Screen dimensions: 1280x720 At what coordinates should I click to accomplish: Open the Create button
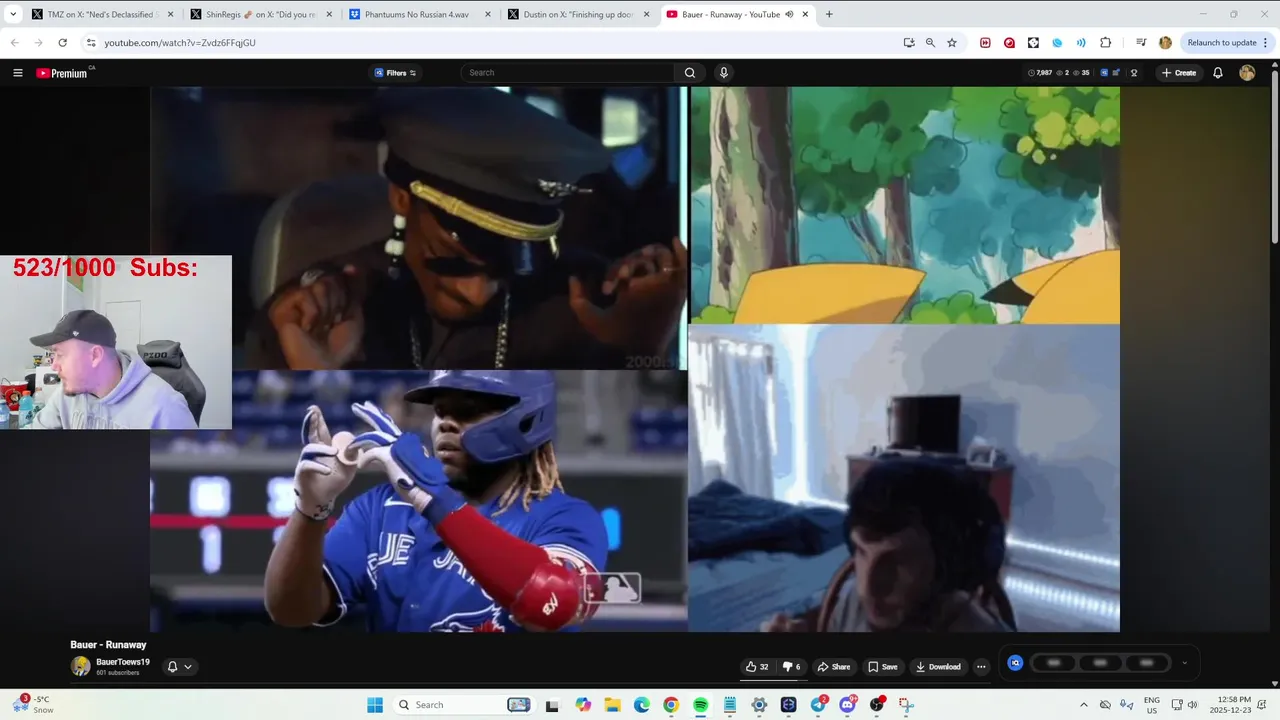1178,73
